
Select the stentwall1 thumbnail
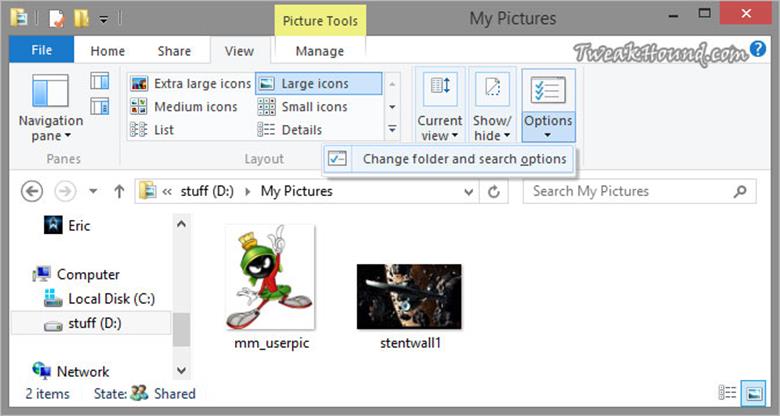(x=409, y=297)
